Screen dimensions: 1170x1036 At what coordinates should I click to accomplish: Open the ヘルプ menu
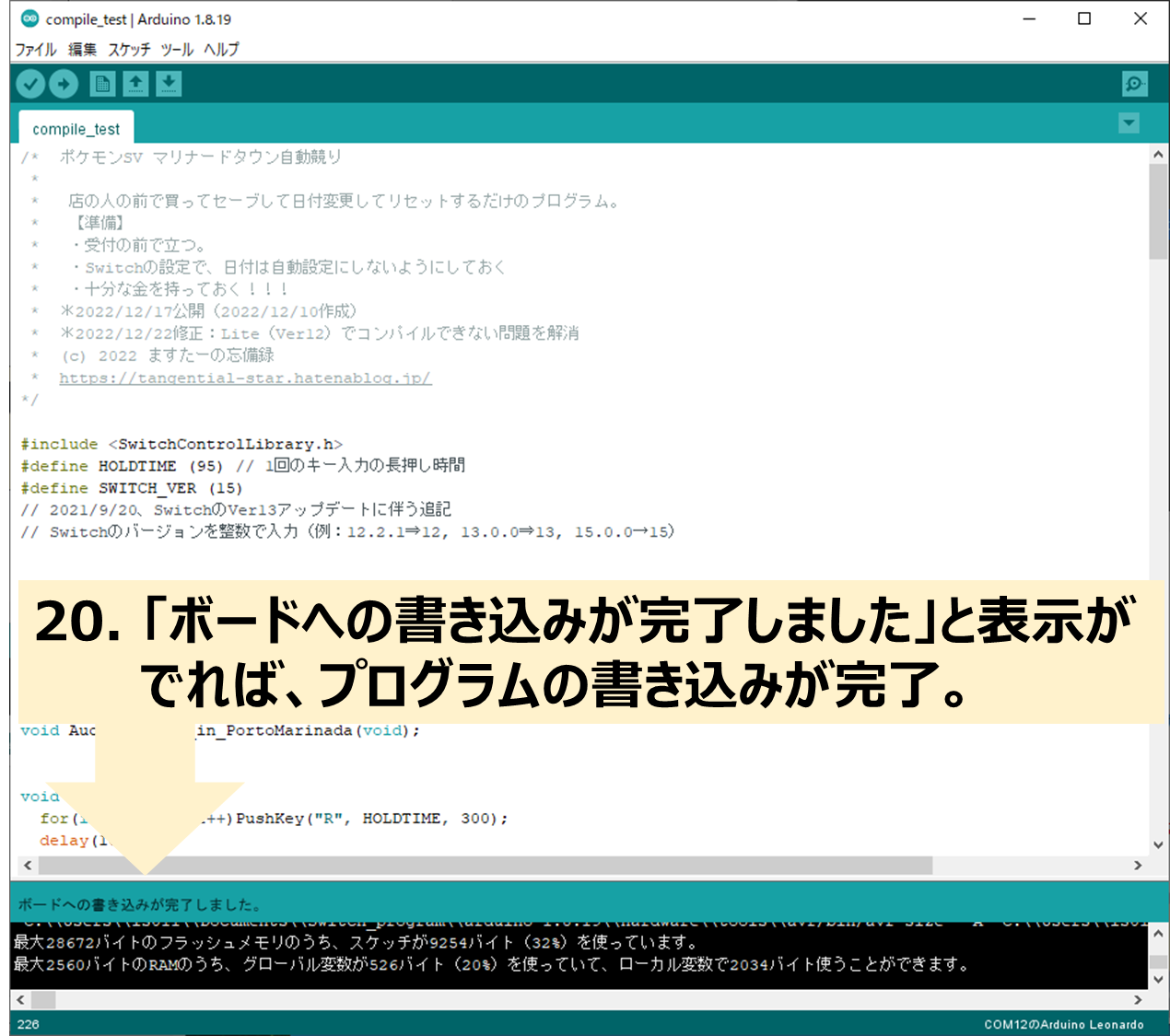coord(221,49)
